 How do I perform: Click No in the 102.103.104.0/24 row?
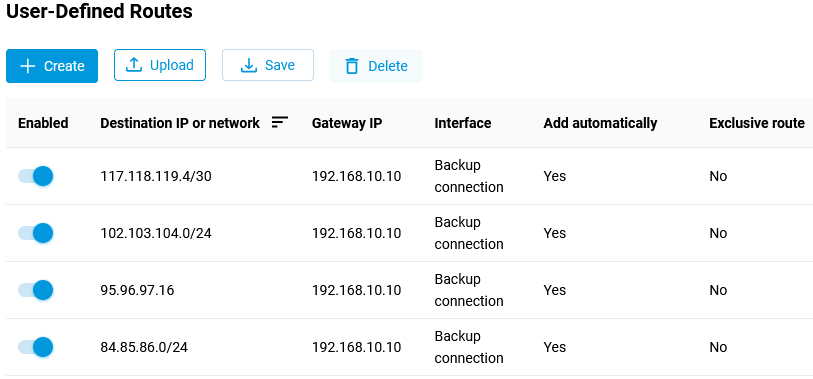click(718, 233)
